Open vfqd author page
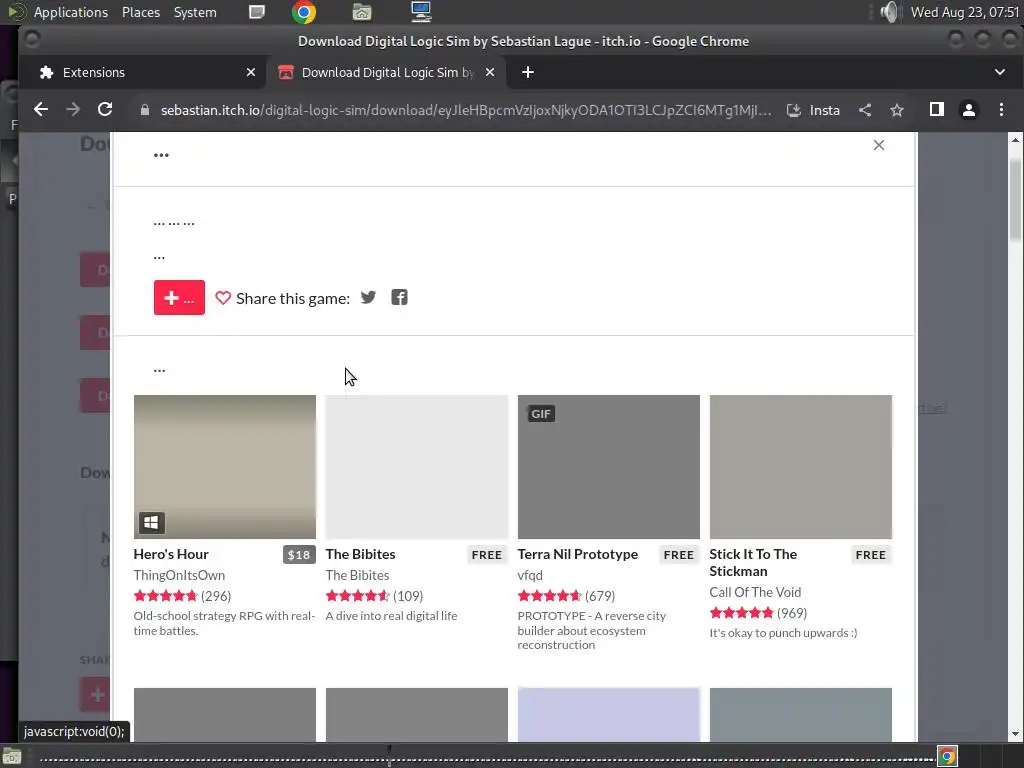1024x768 pixels. 530,575
